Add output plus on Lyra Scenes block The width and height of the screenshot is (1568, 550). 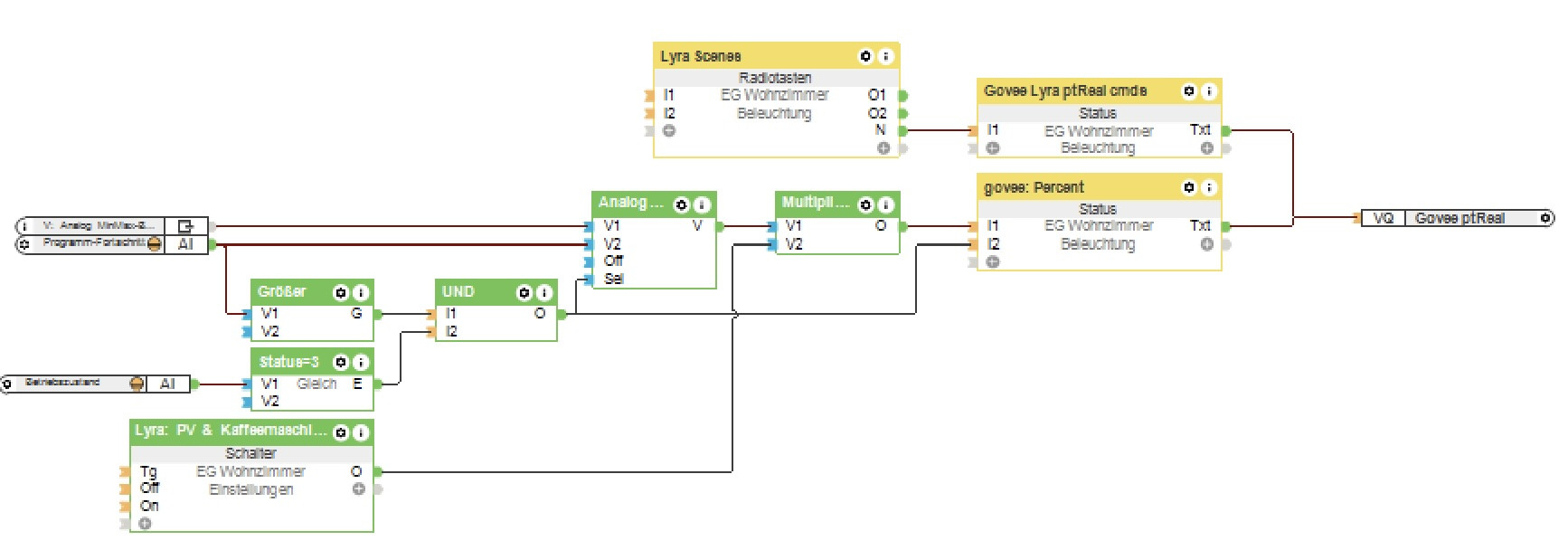[x=883, y=148]
